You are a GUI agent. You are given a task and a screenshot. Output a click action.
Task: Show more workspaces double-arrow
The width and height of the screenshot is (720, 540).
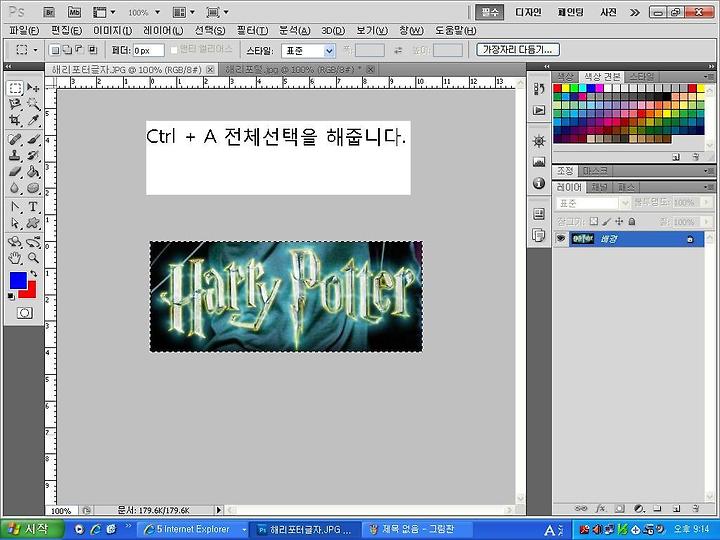634,12
